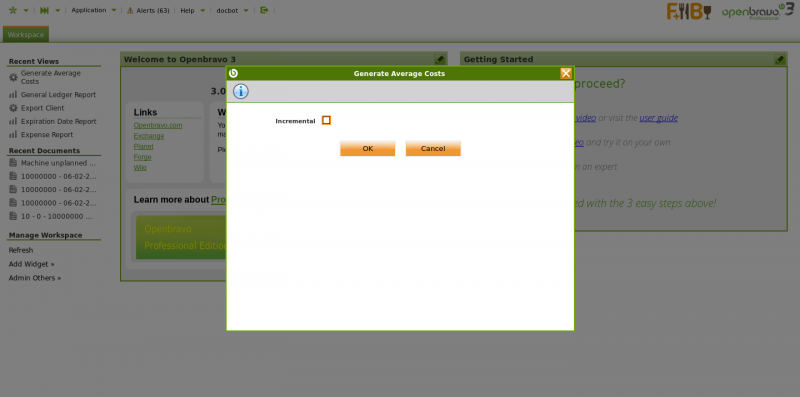The image size is (800, 397).
Task: Click the Recent Views heading
Action: pyautogui.click(x=34, y=61)
